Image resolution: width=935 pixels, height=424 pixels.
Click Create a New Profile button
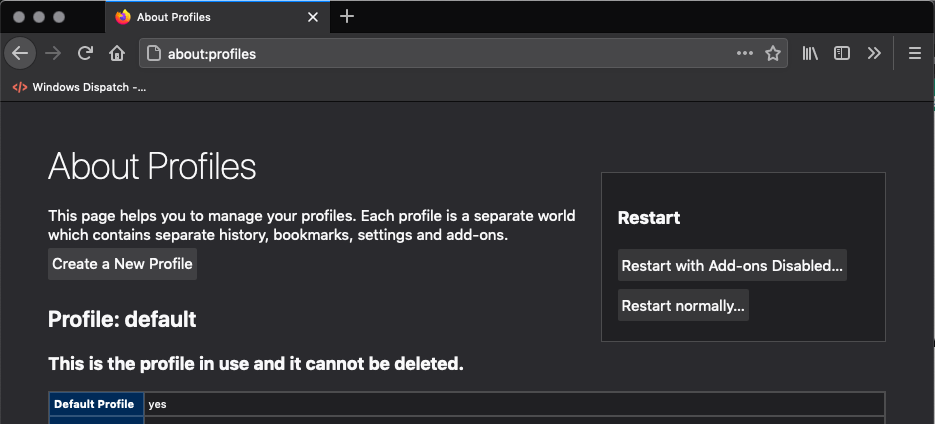[x=122, y=264]
